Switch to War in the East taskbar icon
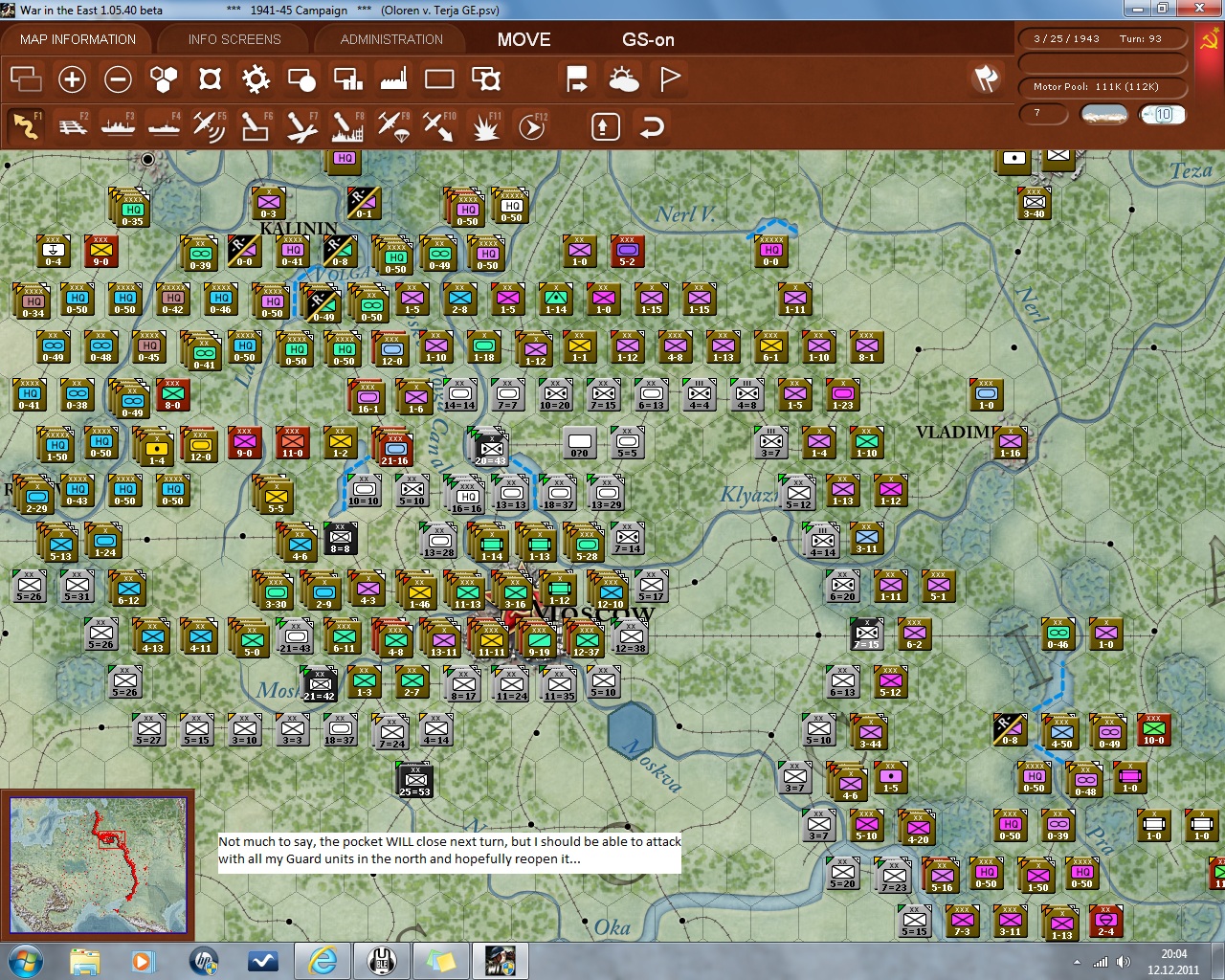Viewport: 1225px width, 980px height. 501,960
